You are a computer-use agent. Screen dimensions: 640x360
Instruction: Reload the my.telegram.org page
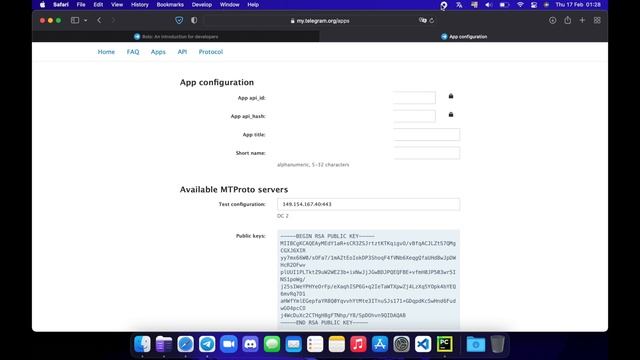(x=432, y=20)
